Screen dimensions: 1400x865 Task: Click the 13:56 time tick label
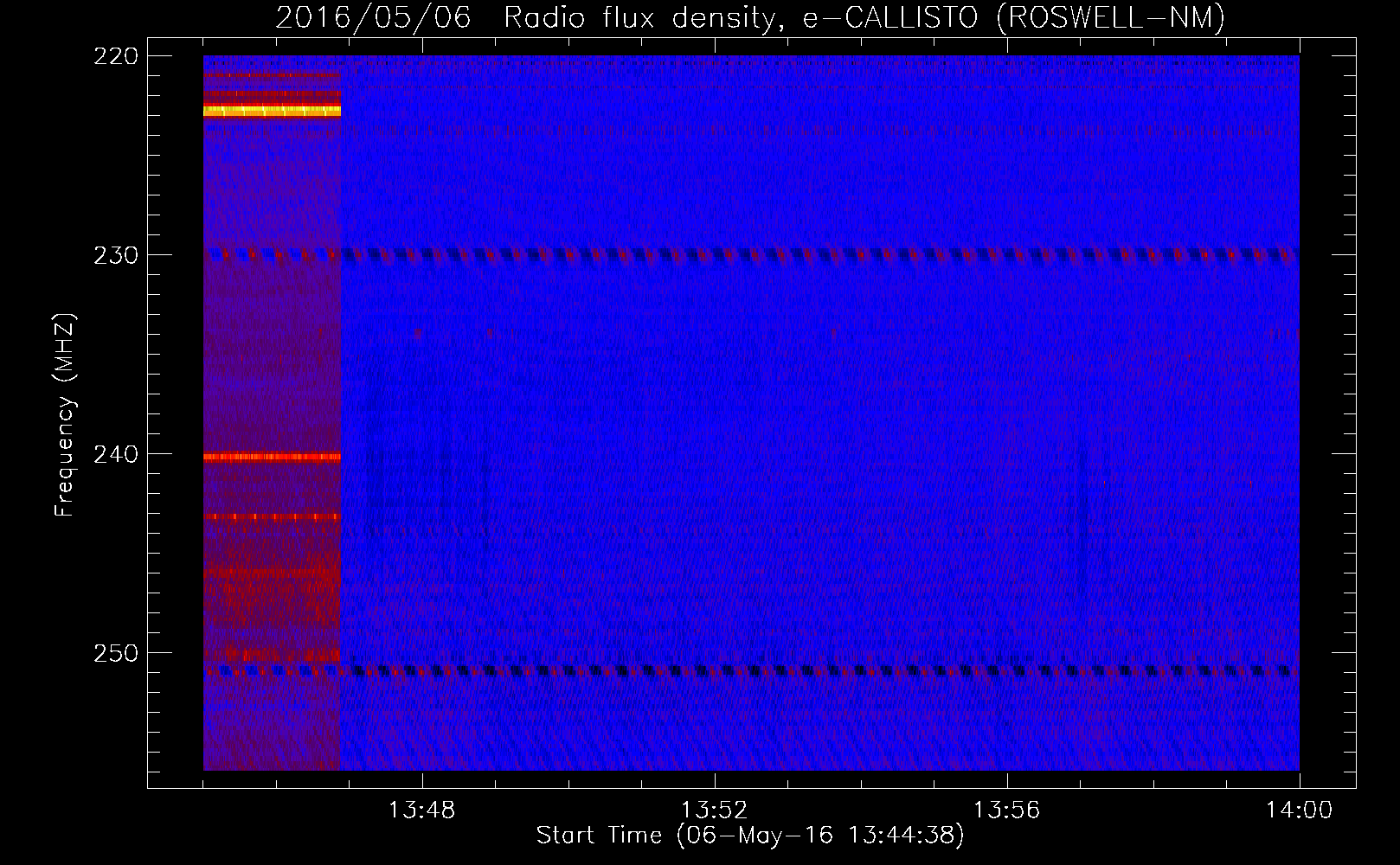pos(1007,811)
